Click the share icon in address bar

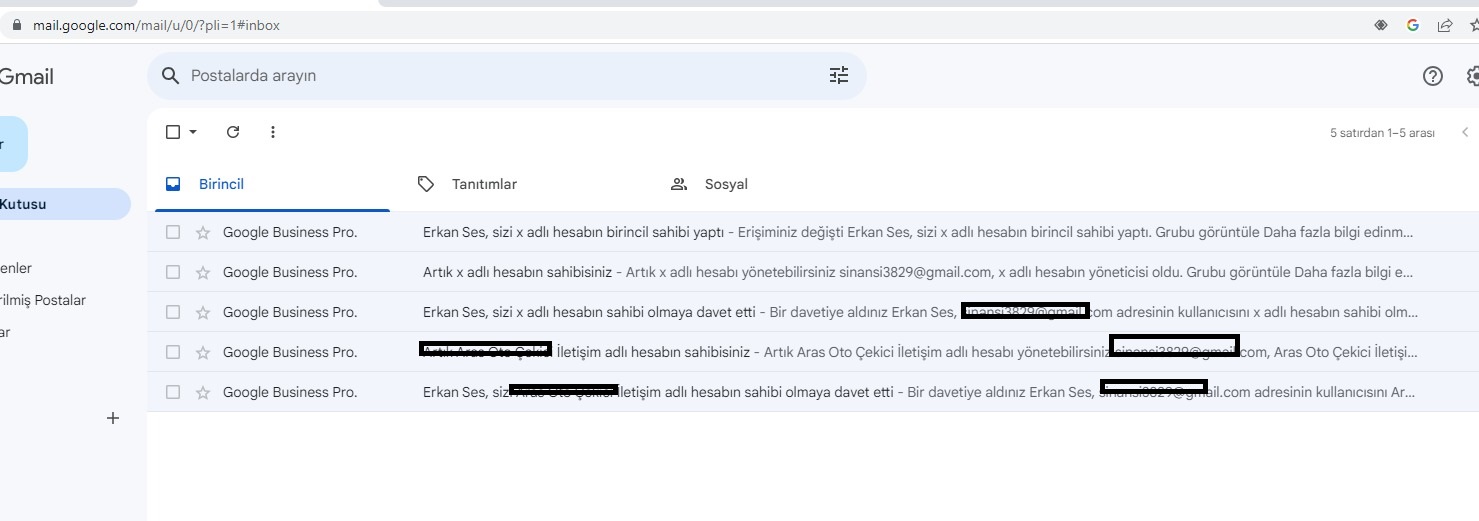1445,25
